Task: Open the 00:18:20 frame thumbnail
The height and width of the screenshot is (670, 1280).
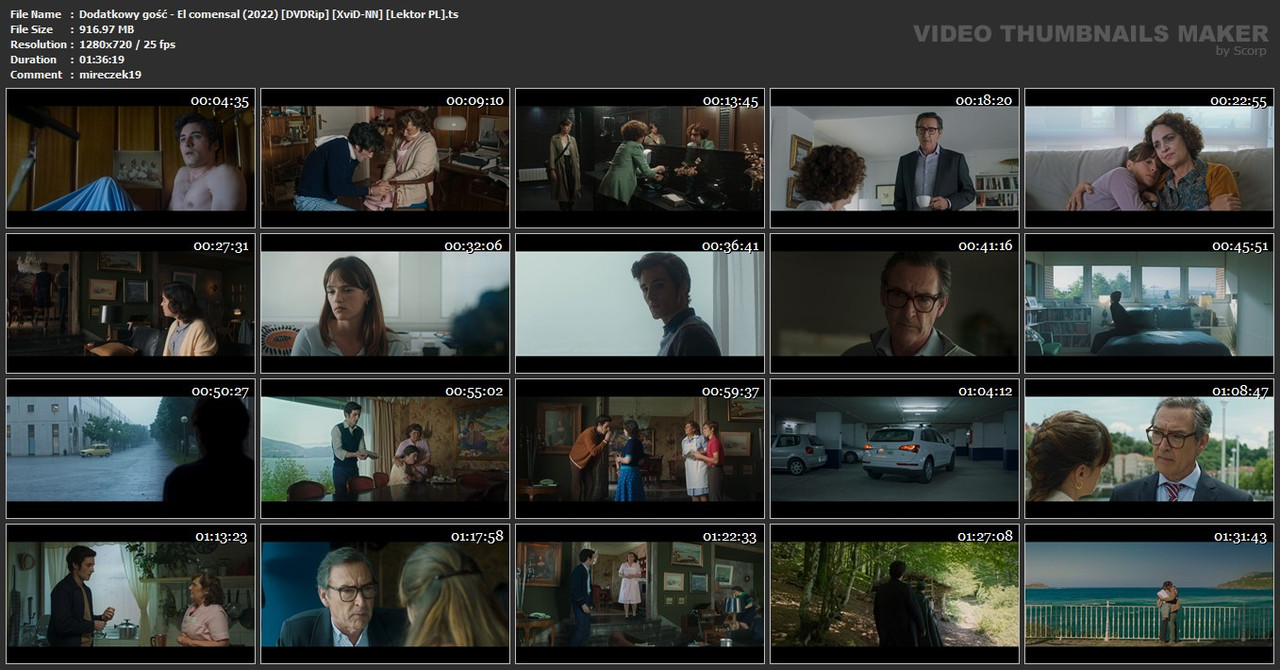Action: coord(894,159)
